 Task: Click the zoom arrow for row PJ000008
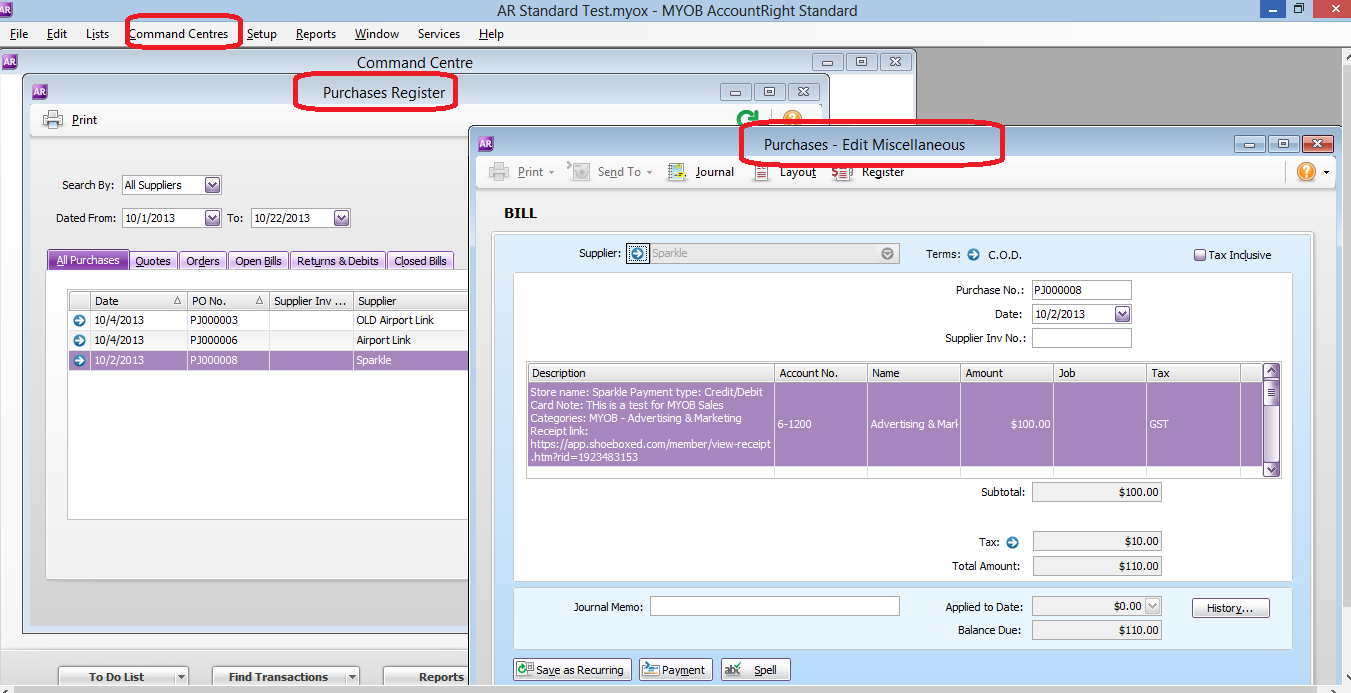coord(79,360)
